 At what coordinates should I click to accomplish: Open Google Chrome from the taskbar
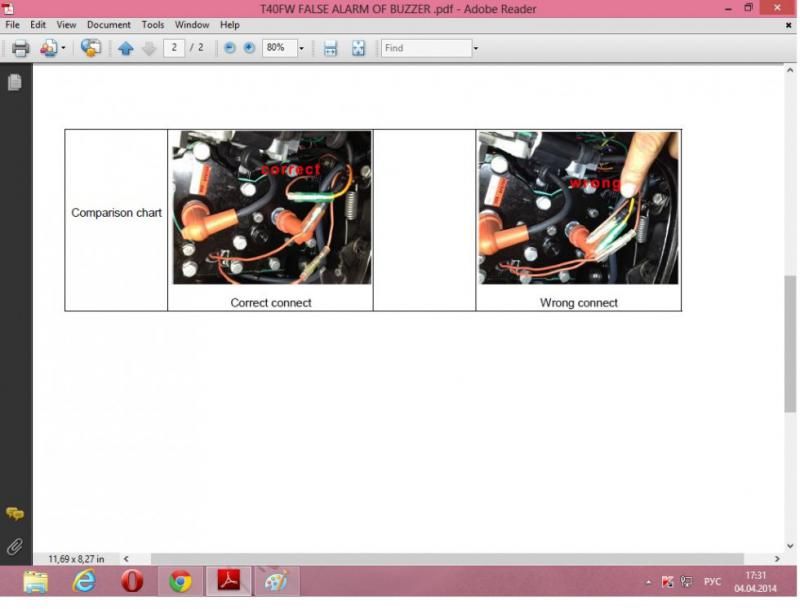tap(180, 581)
